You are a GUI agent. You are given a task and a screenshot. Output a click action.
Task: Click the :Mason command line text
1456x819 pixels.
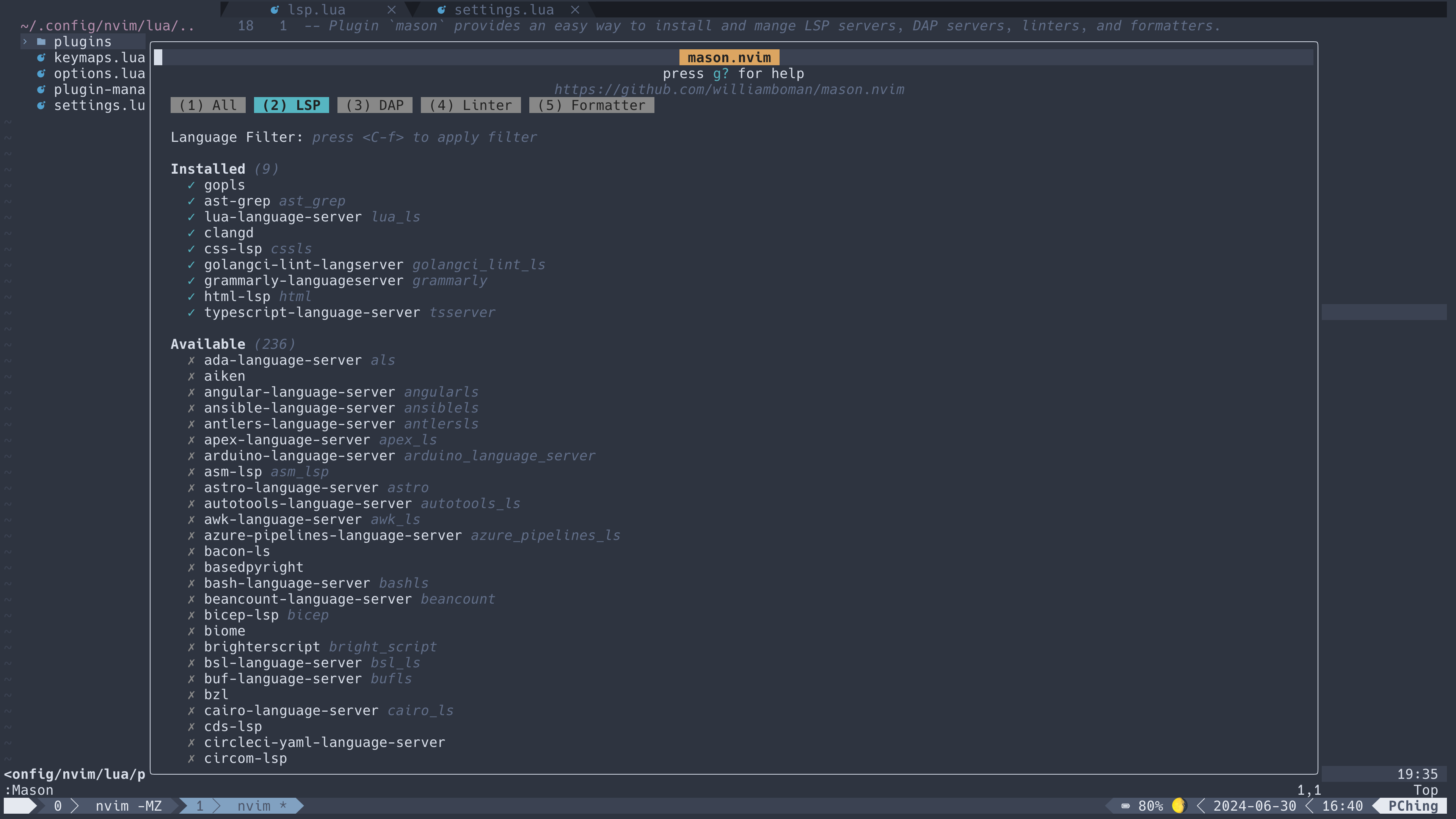29,790
